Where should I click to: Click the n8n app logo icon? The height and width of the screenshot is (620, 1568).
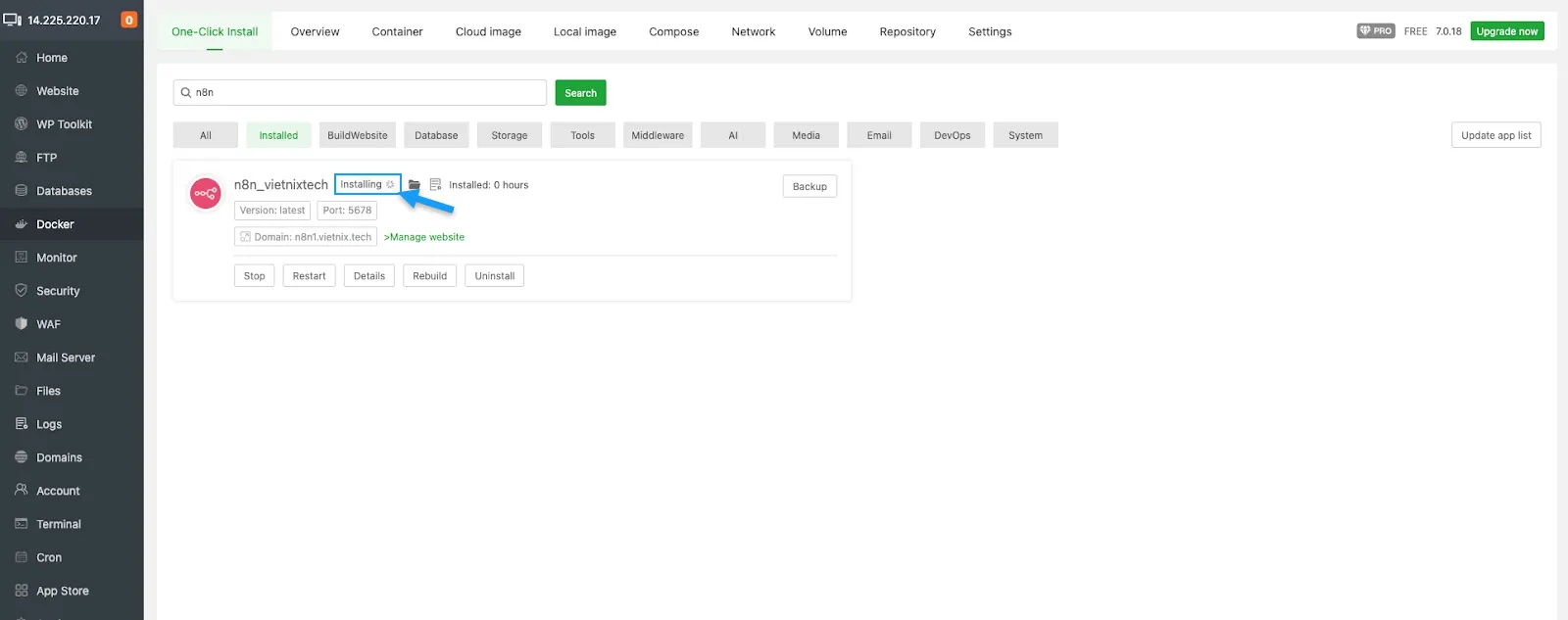(x=206, y=193)
